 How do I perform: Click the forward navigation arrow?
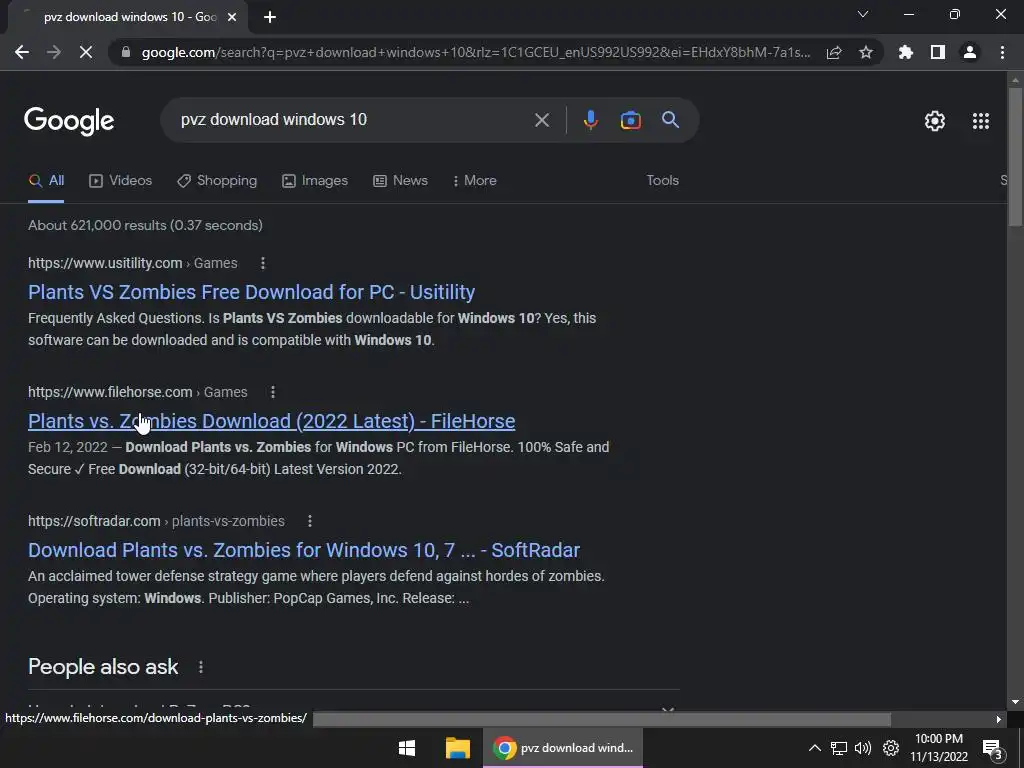coord(54,52)
